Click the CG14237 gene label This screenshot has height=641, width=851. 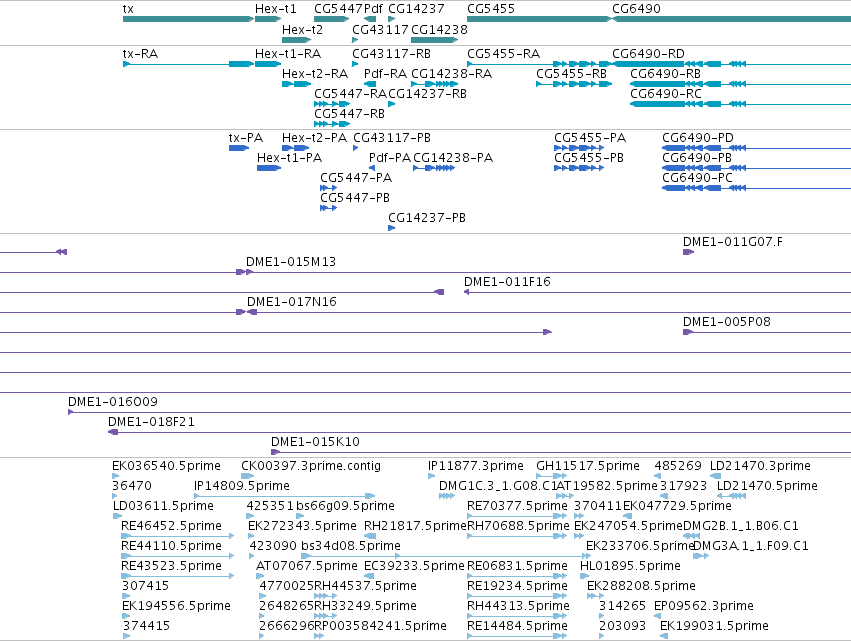point(416,9)
